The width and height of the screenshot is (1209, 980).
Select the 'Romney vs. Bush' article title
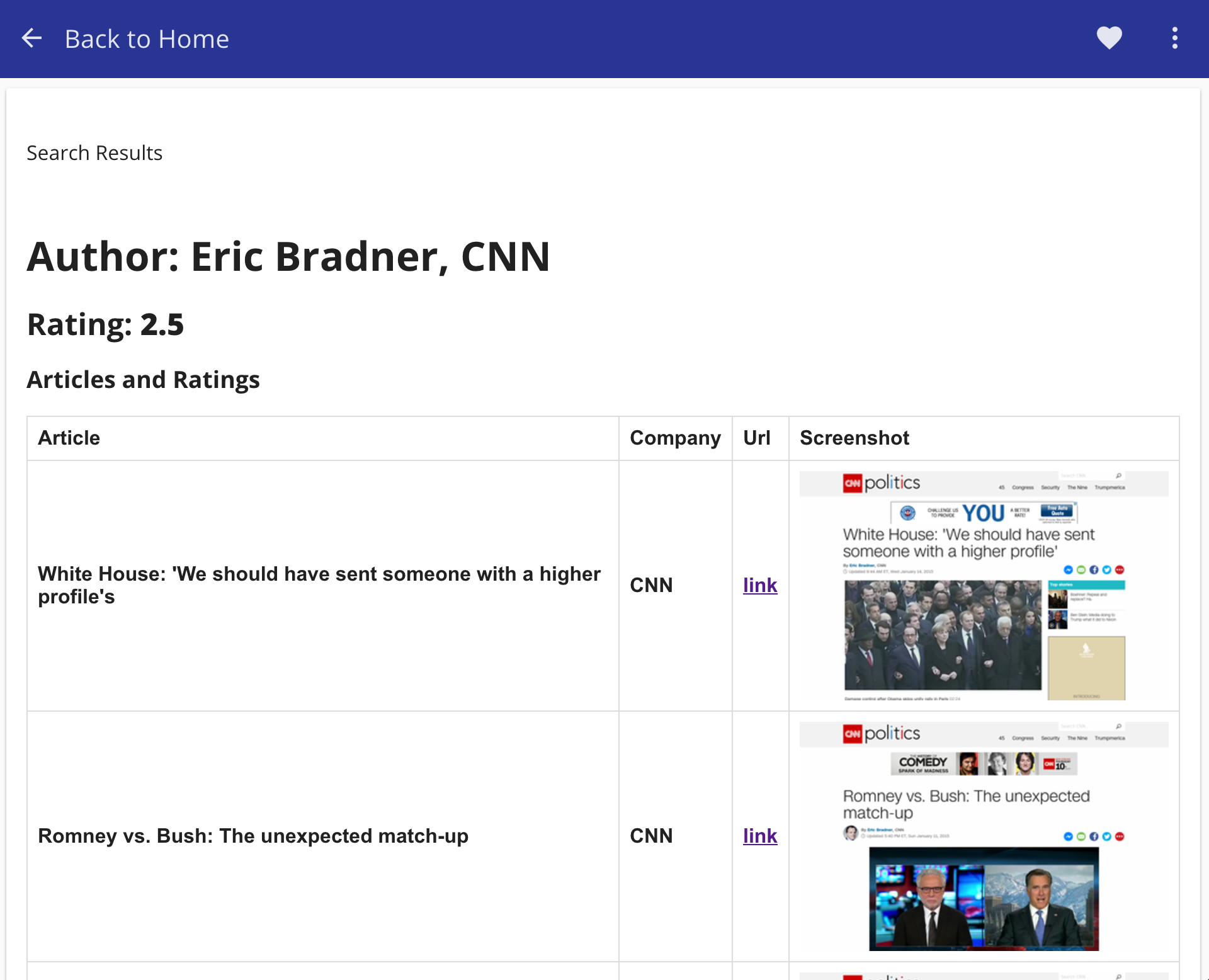(x=253, y=836)
